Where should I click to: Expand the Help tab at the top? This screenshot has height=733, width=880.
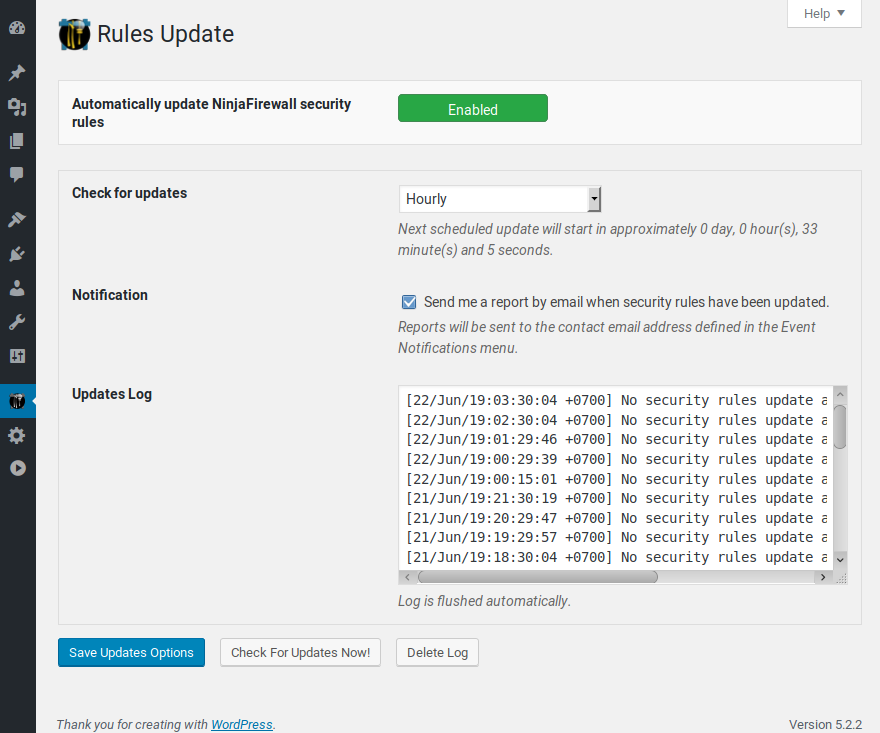pos(824,14)
